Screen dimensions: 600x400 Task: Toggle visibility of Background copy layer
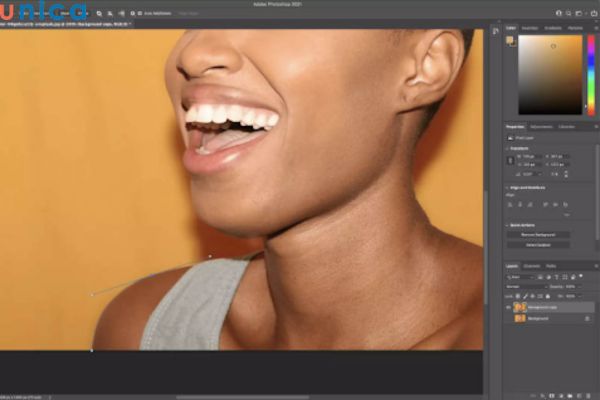pos(508,306)
